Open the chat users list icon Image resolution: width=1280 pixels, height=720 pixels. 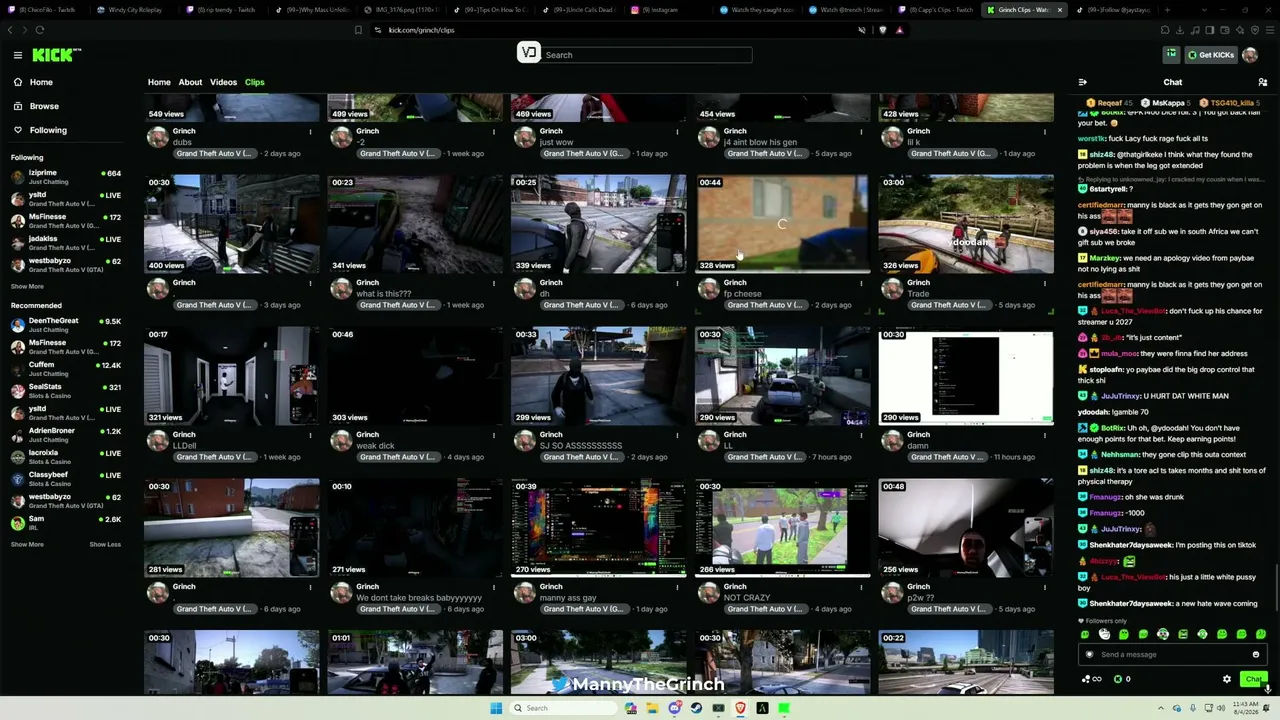pyautogui.click(x=1263, y=82)
